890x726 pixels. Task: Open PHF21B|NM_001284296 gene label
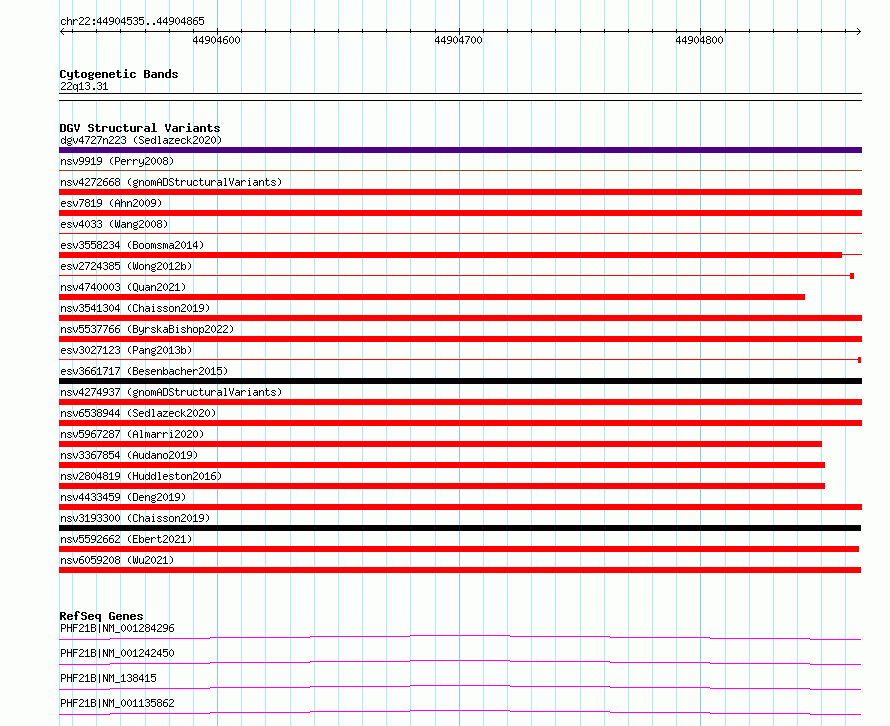pos(117,628)
